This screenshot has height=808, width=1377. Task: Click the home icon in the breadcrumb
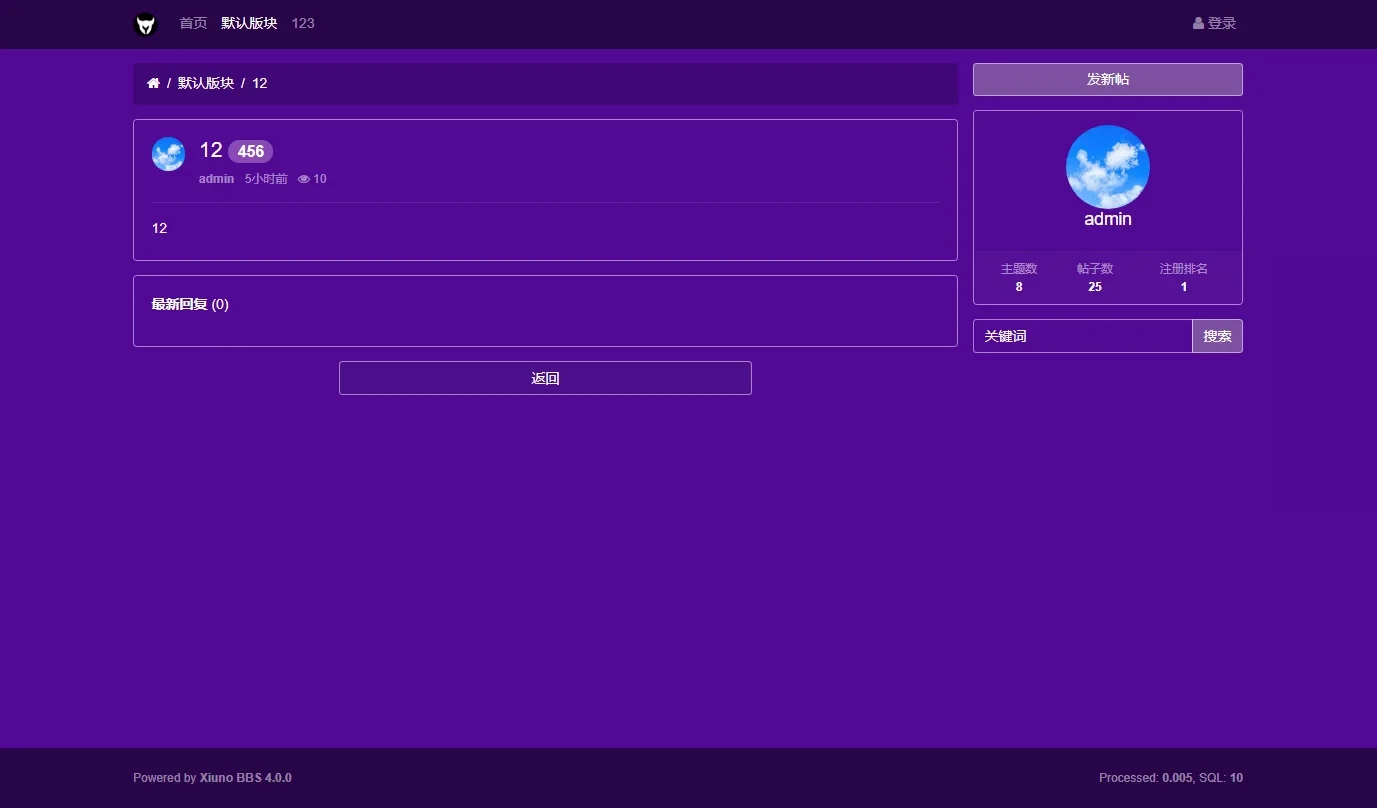pyautogui.click(x=153, y=83)
